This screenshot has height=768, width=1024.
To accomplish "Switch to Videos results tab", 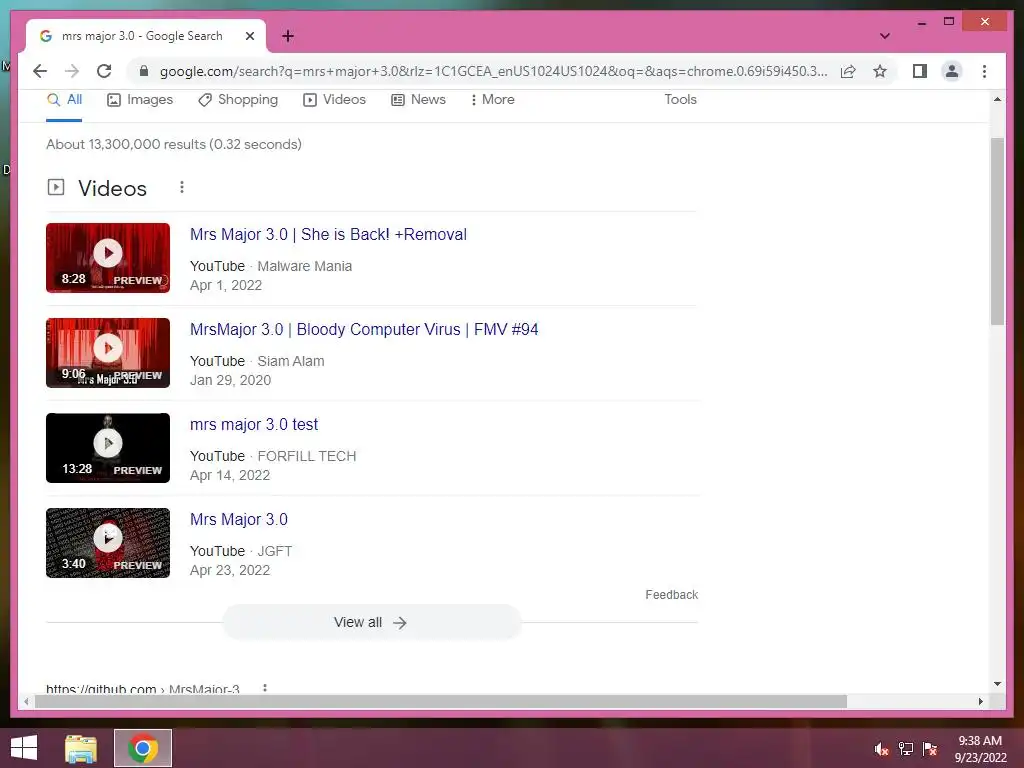I will tap(334, 100).
